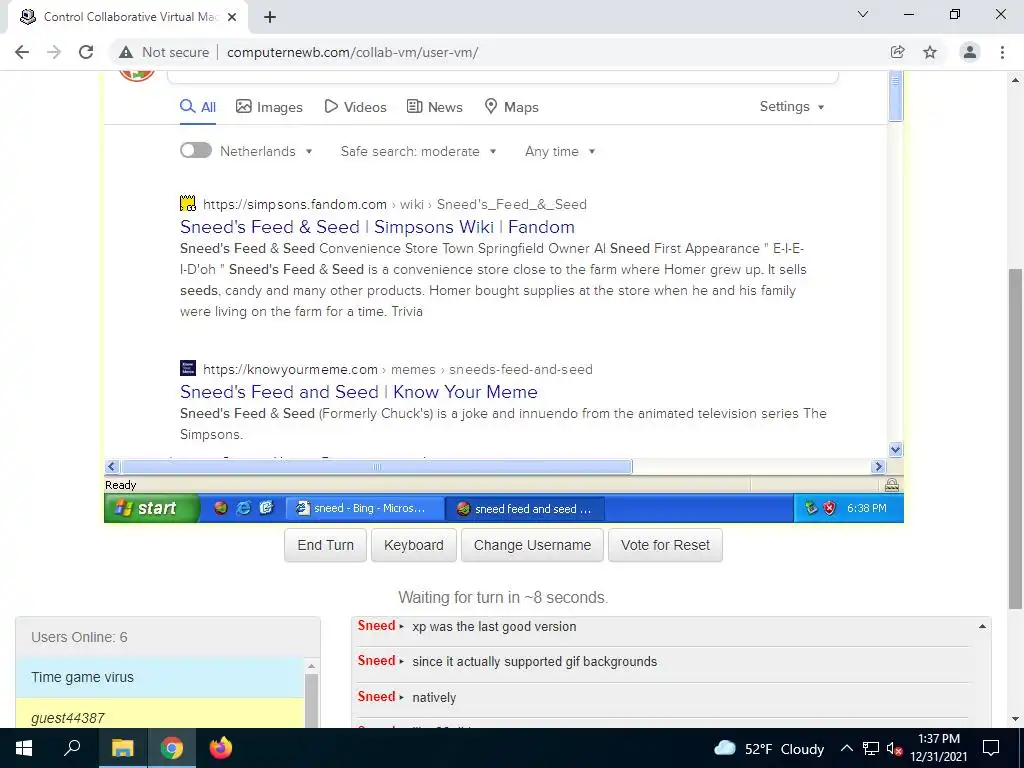Open Firefox from host taskbar
Image resolution: width=1024 pixels, height=768 pixels.
(221, 748)
